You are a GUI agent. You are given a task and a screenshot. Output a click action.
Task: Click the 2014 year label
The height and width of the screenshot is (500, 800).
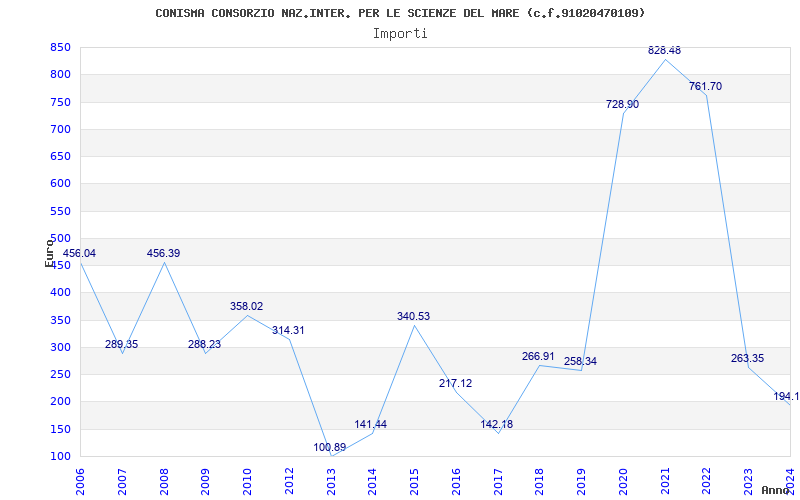coord(372,482)
